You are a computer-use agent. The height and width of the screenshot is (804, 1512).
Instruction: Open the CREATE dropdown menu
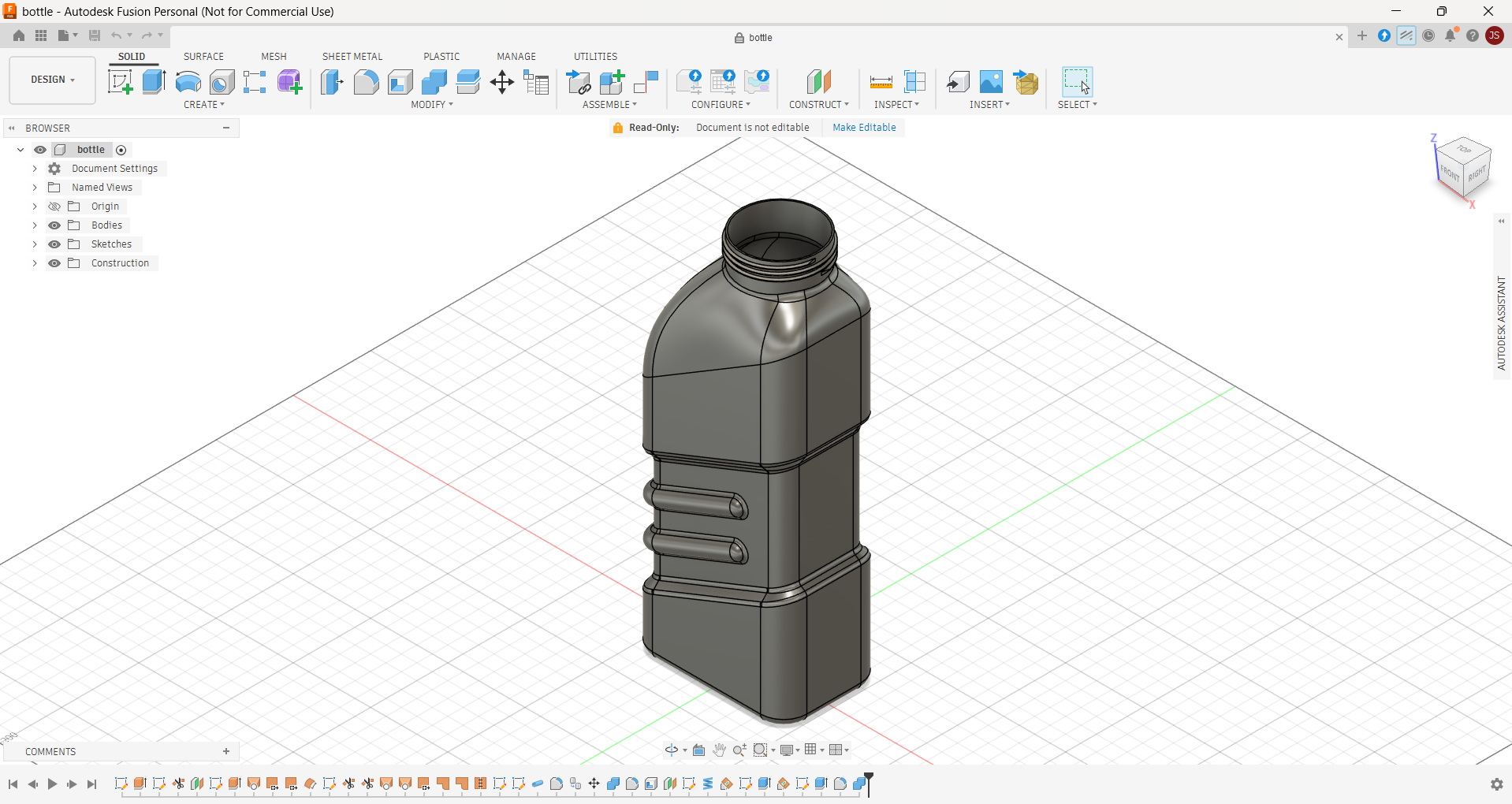coord(204,104)
